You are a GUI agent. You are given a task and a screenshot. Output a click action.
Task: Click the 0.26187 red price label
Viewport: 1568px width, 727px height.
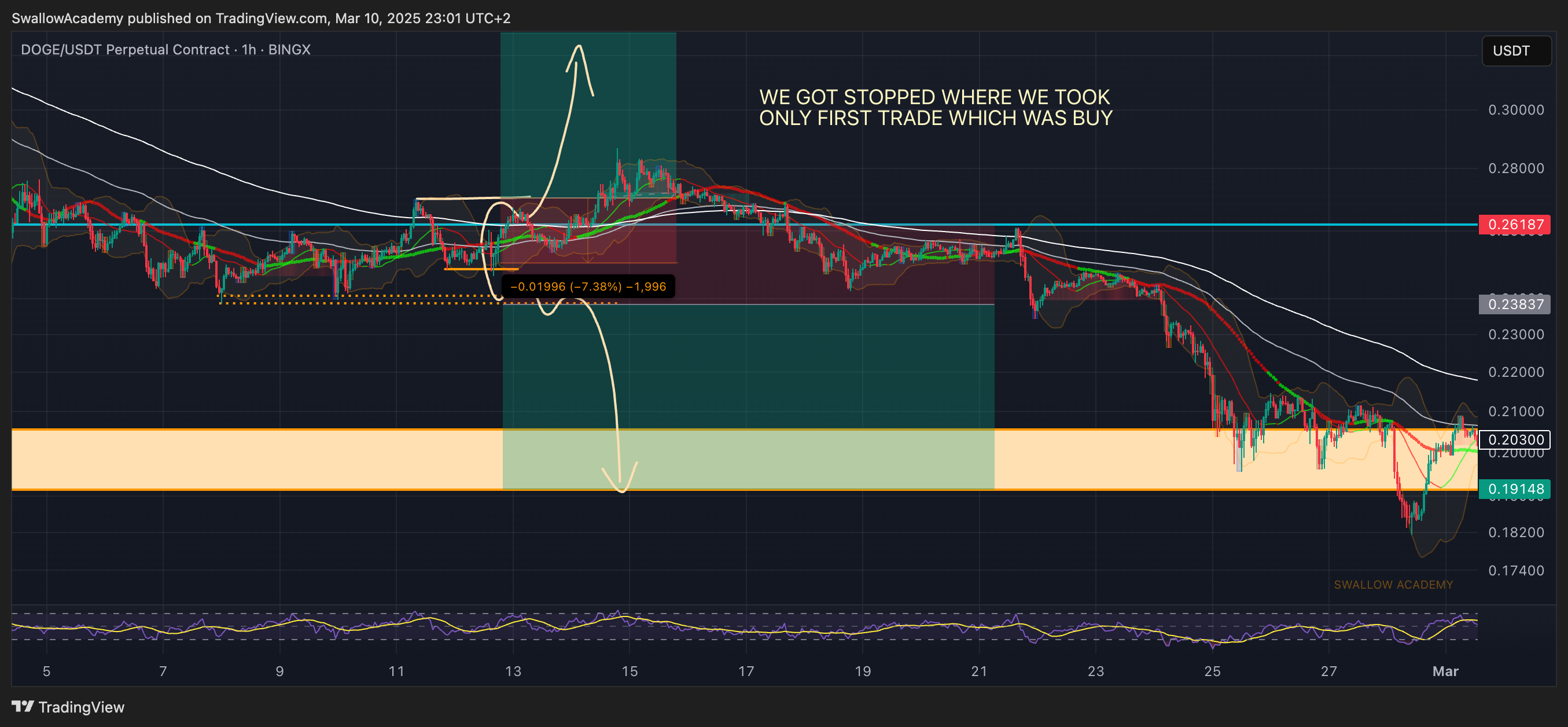(x=1515, y=225)
